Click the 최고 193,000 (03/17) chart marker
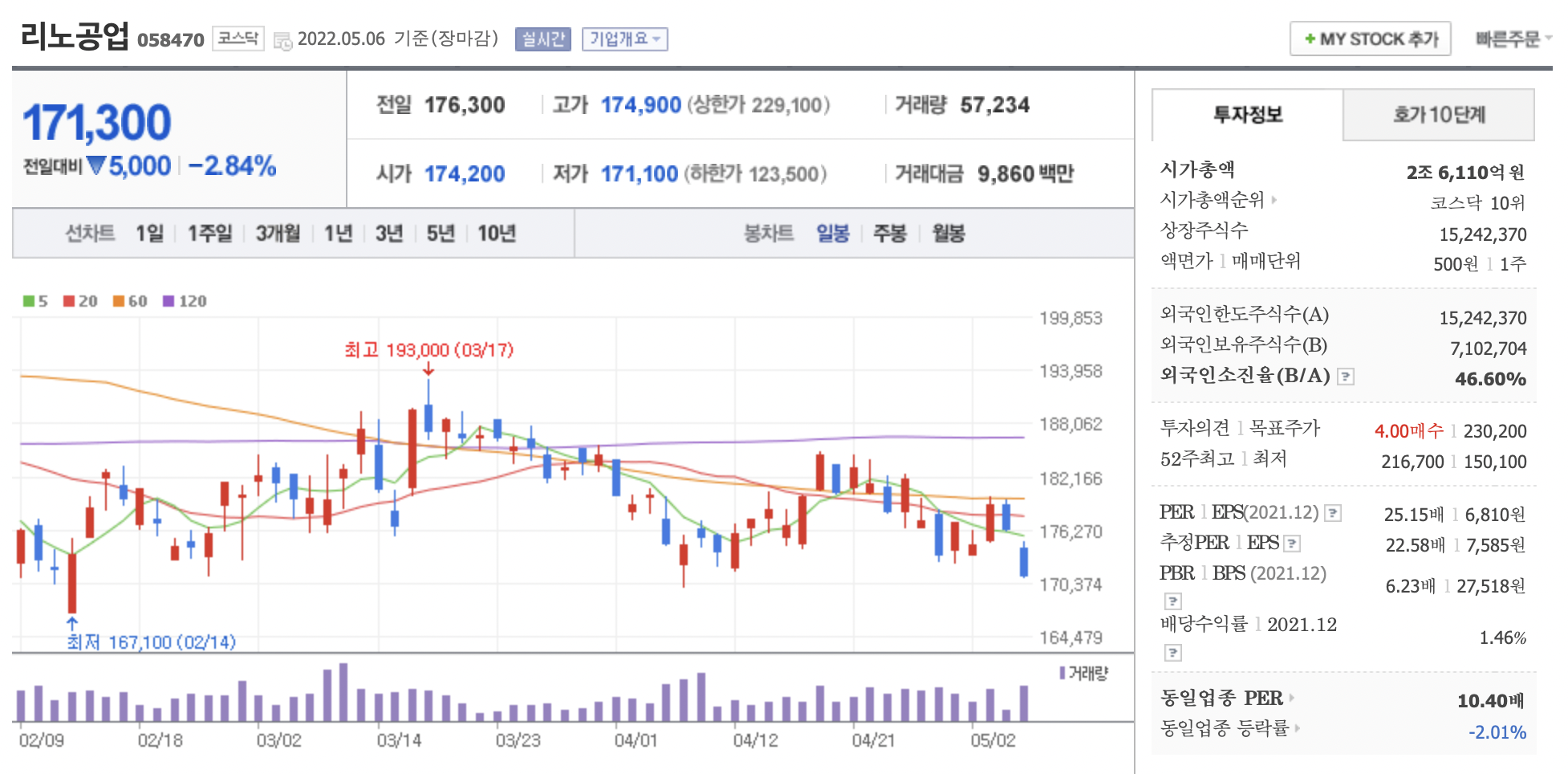 pos(429,350)
